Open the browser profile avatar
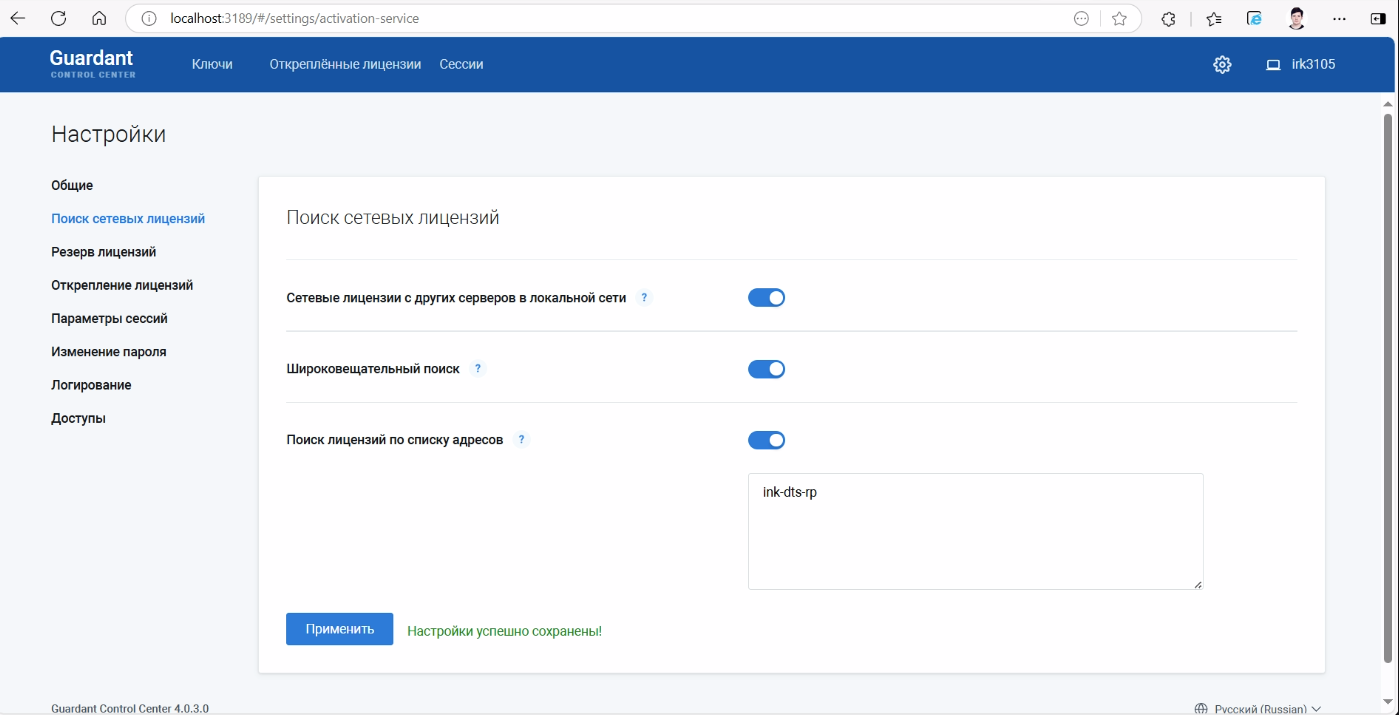This screenshot has height=715, width=1399. click(x=1297, y=18)
